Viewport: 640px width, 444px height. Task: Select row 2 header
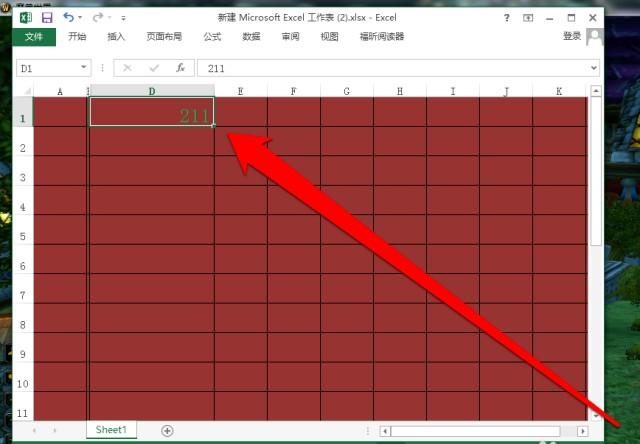pyautogui.click(x=23, y=141)
